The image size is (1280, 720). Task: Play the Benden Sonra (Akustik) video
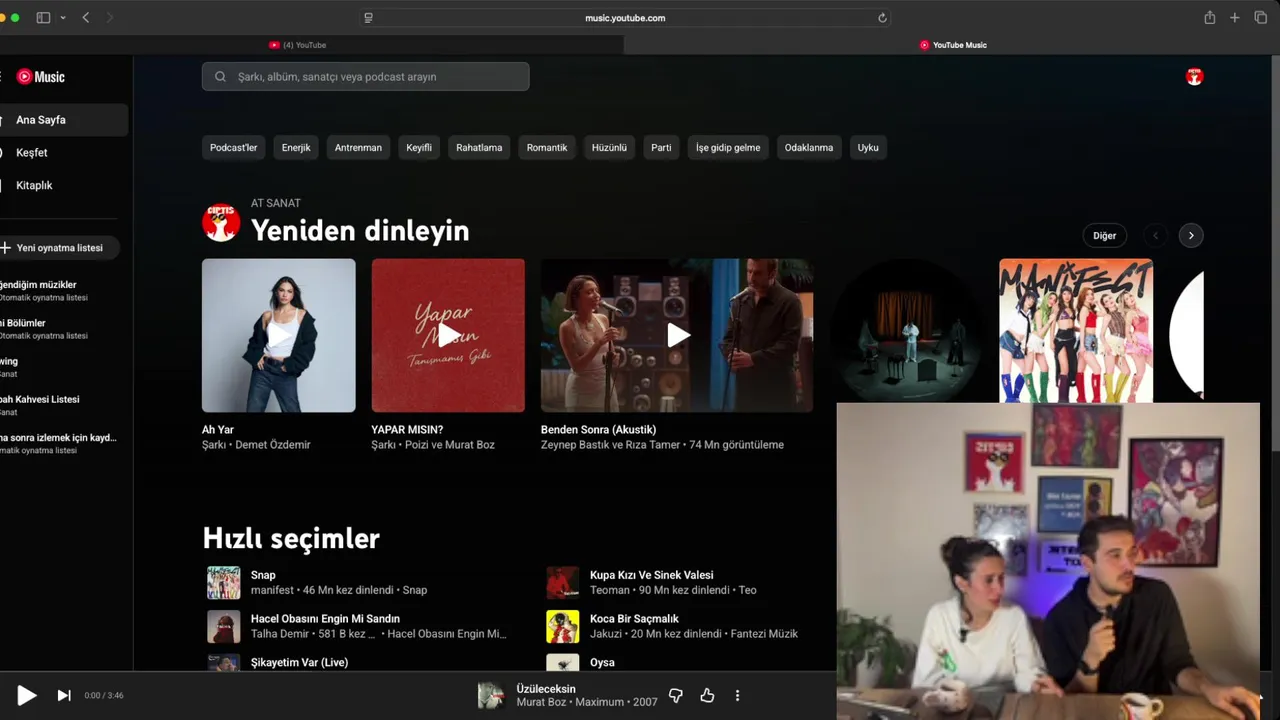[x=677, y=335]
